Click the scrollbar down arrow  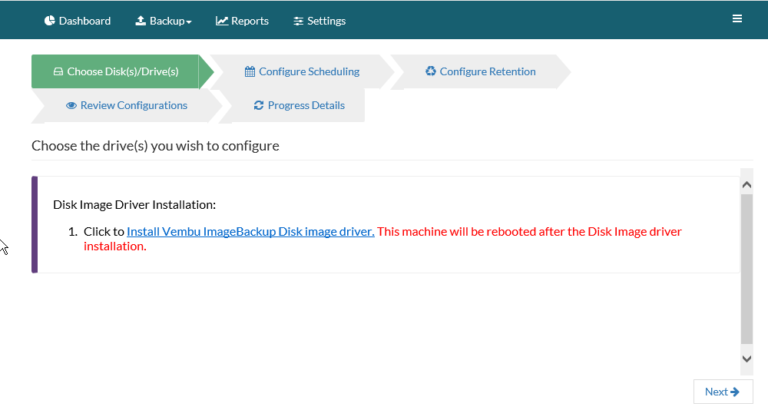click(746, 359)
